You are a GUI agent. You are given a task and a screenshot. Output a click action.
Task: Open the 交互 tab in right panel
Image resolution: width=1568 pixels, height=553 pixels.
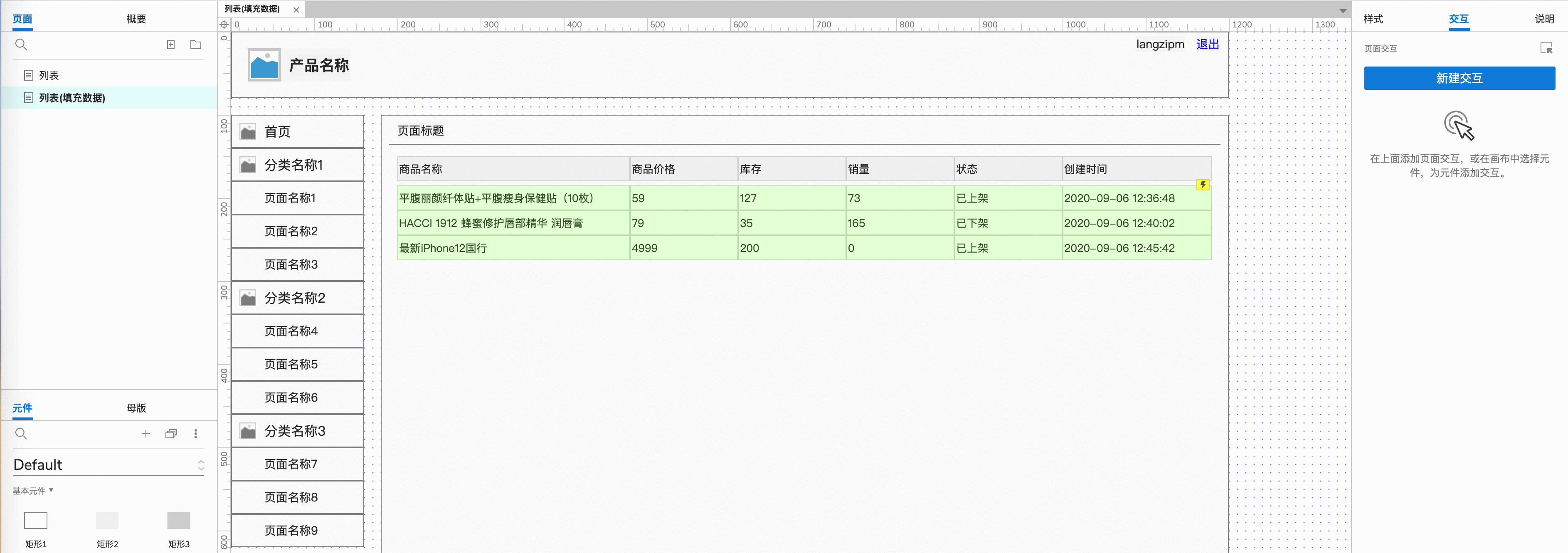[1458, 19]
